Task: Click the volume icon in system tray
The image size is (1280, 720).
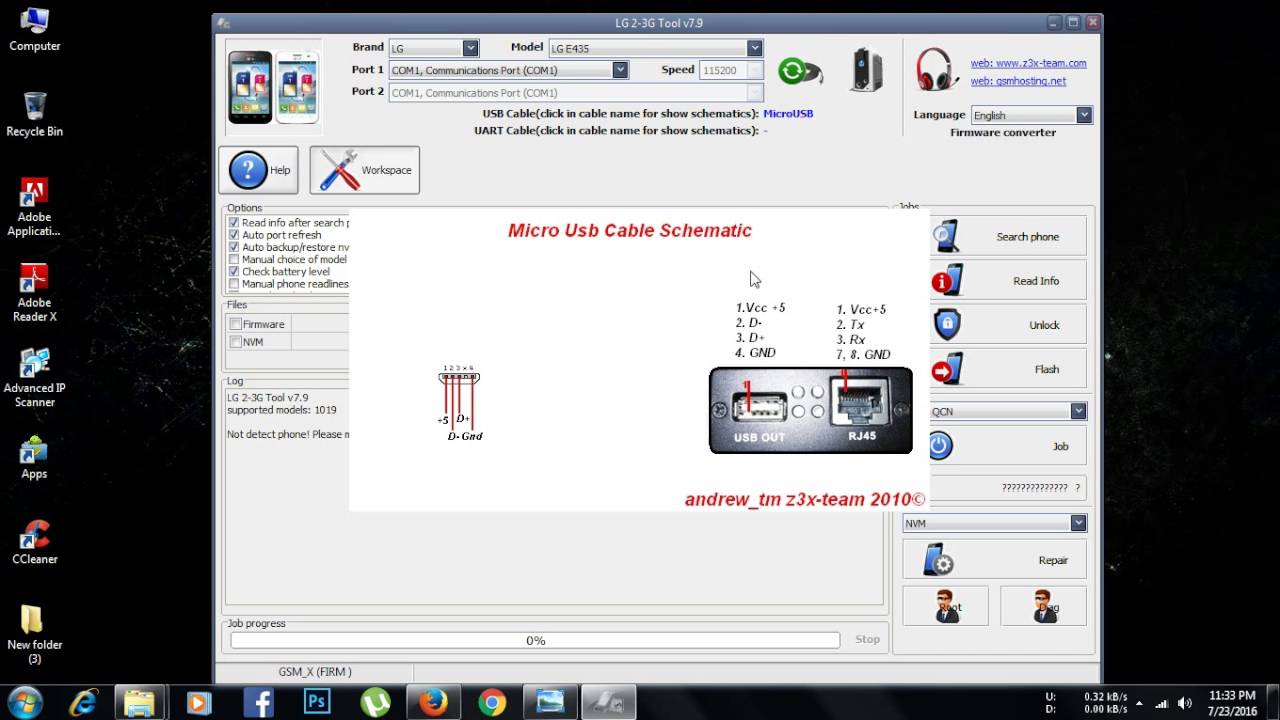Action: pos(1185,703)
